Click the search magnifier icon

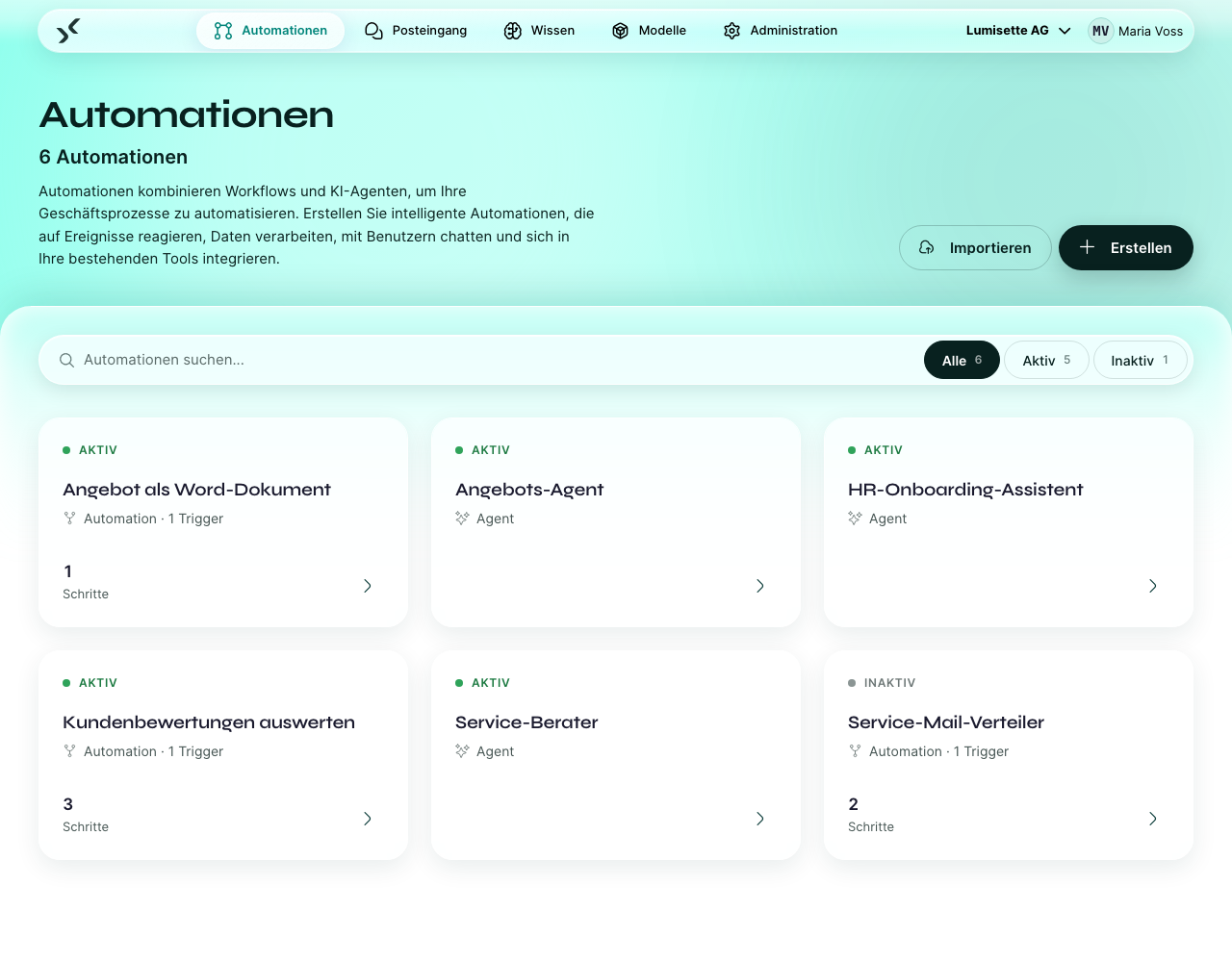66,360
